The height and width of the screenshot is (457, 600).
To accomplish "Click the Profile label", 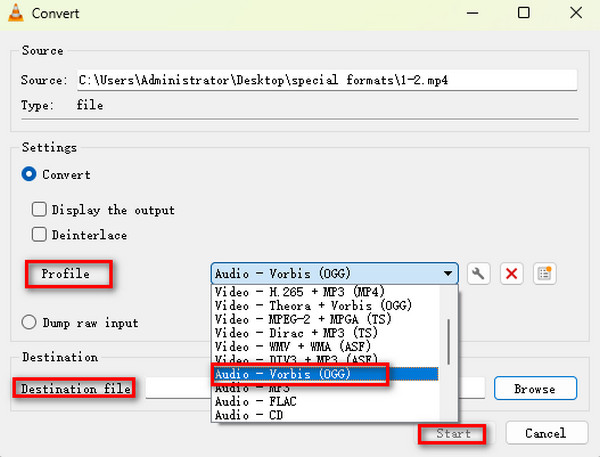I will [x=65, y=274].
